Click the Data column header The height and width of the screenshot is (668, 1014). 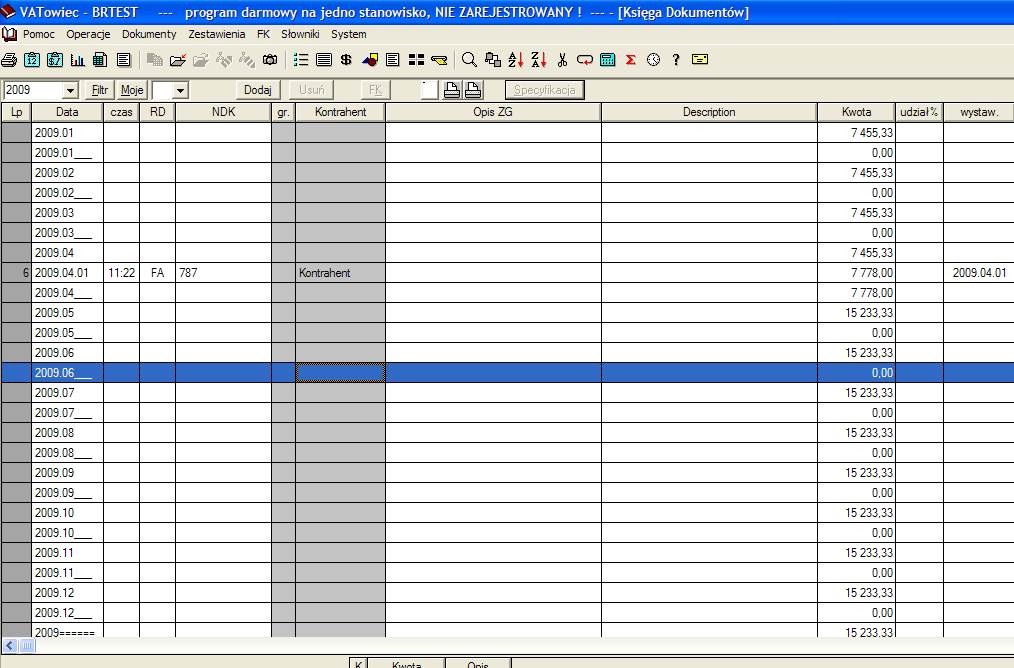[x=67, y=112]
